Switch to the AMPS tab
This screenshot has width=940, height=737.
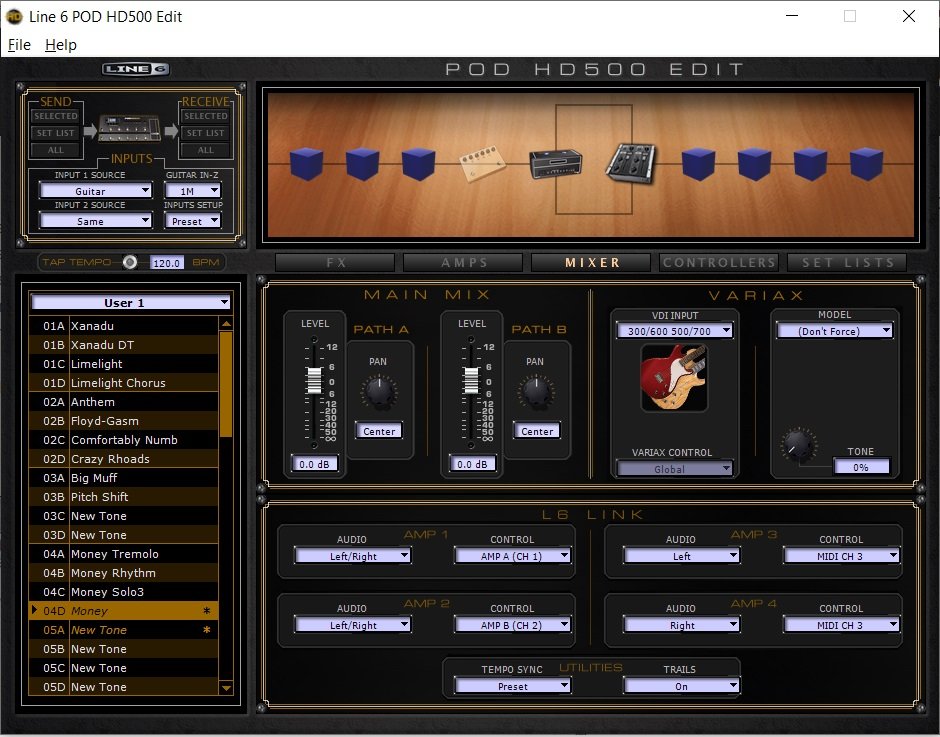[x=464, y=263]
